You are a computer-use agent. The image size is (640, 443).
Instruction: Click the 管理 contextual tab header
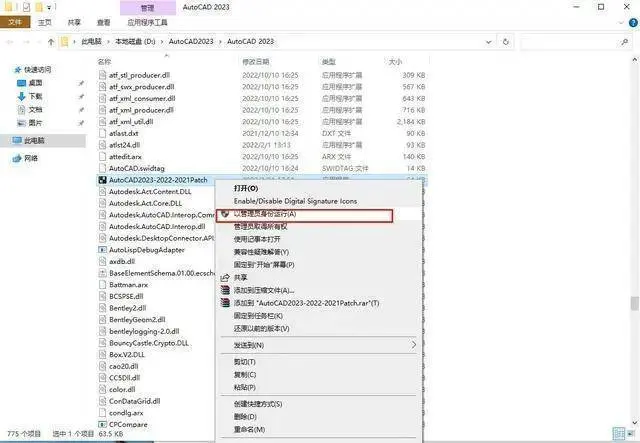coord(148,8)
